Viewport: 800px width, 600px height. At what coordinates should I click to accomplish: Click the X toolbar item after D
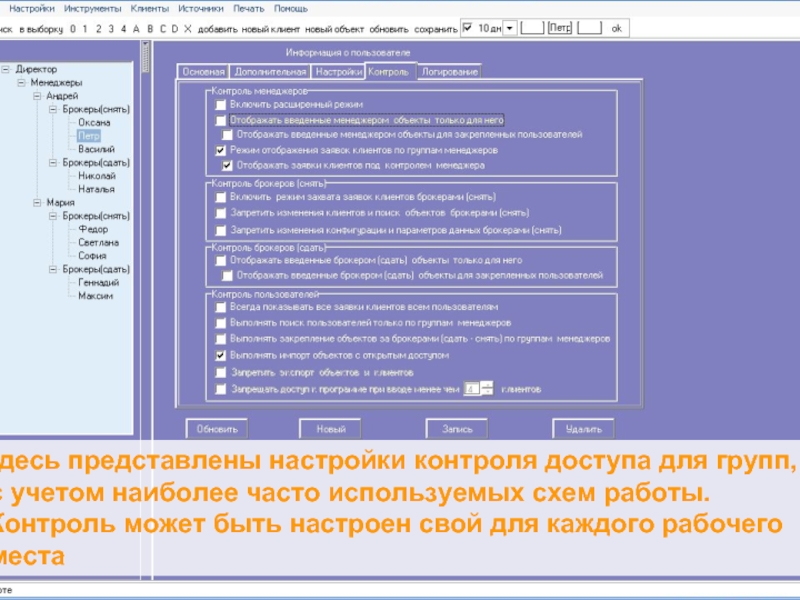pyautogui.click(x=187, y=29)
